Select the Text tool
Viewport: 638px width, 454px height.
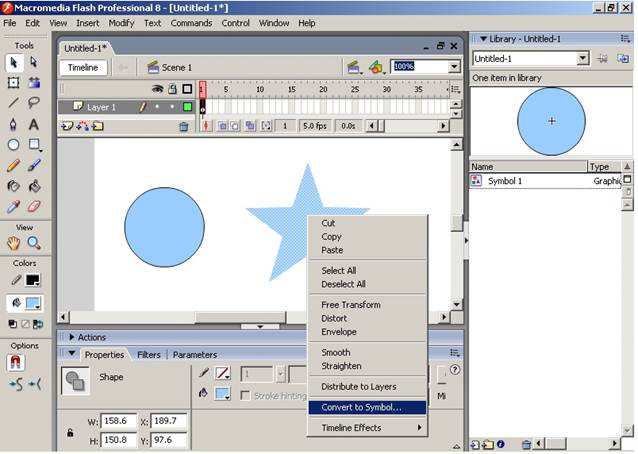click(x=34, y=124)
